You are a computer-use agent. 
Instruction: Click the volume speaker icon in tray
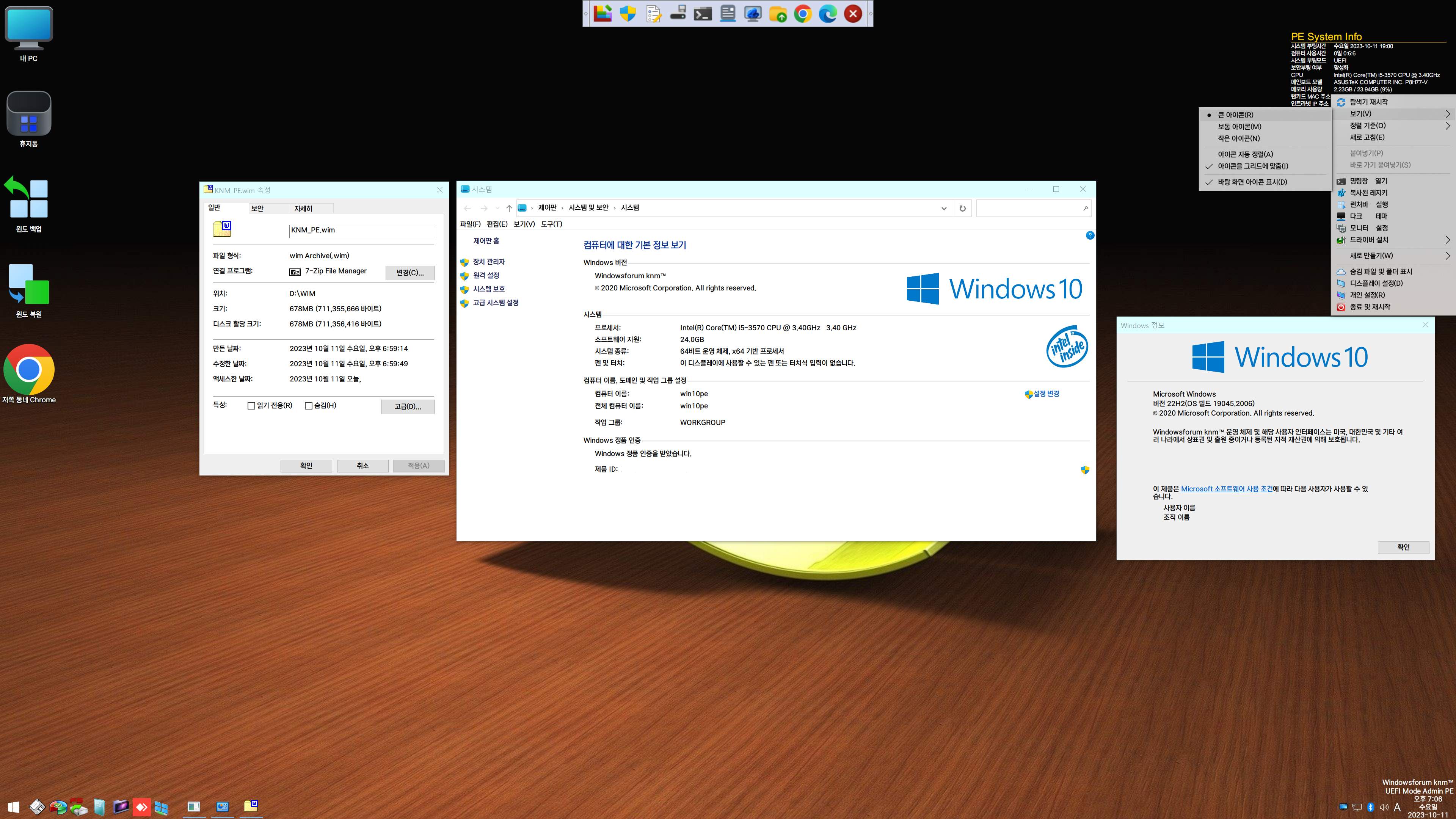(1384, 807)
